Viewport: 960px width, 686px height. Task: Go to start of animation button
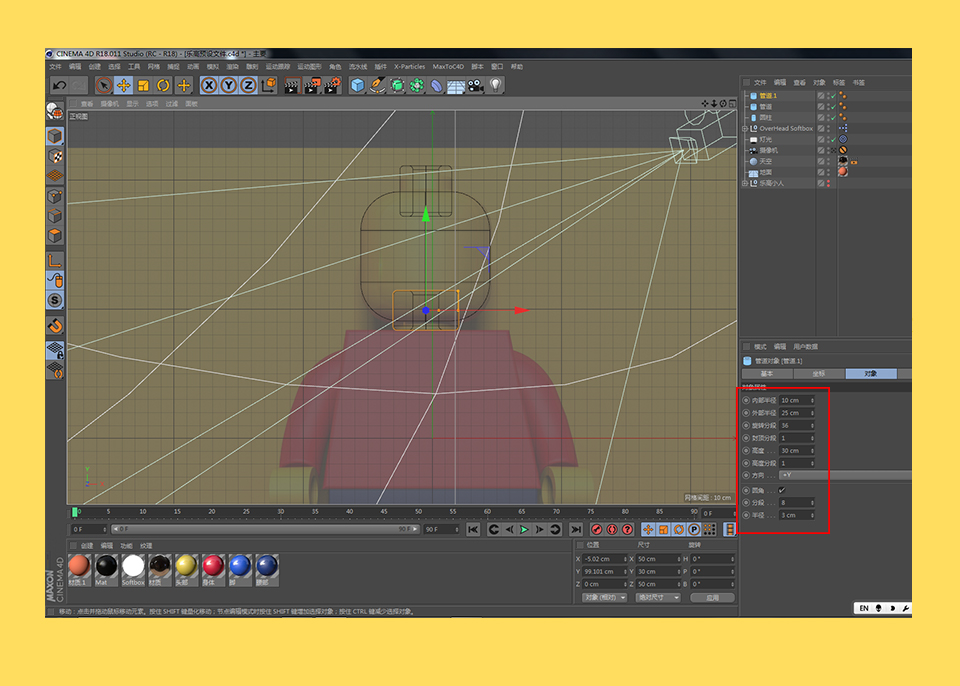(x=473, y=530)
